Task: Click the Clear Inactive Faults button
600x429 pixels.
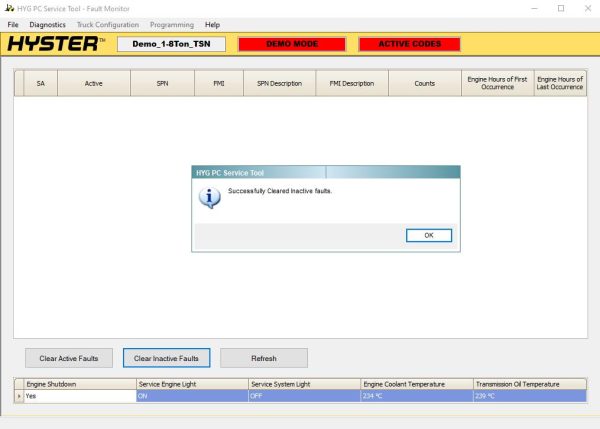Action: tap(166, 358)
